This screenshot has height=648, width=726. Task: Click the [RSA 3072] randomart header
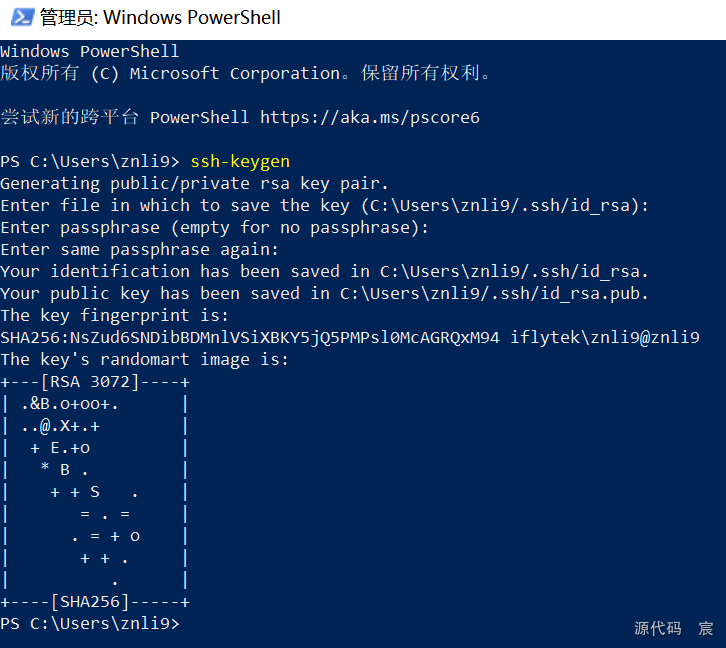tap(95, 381)
